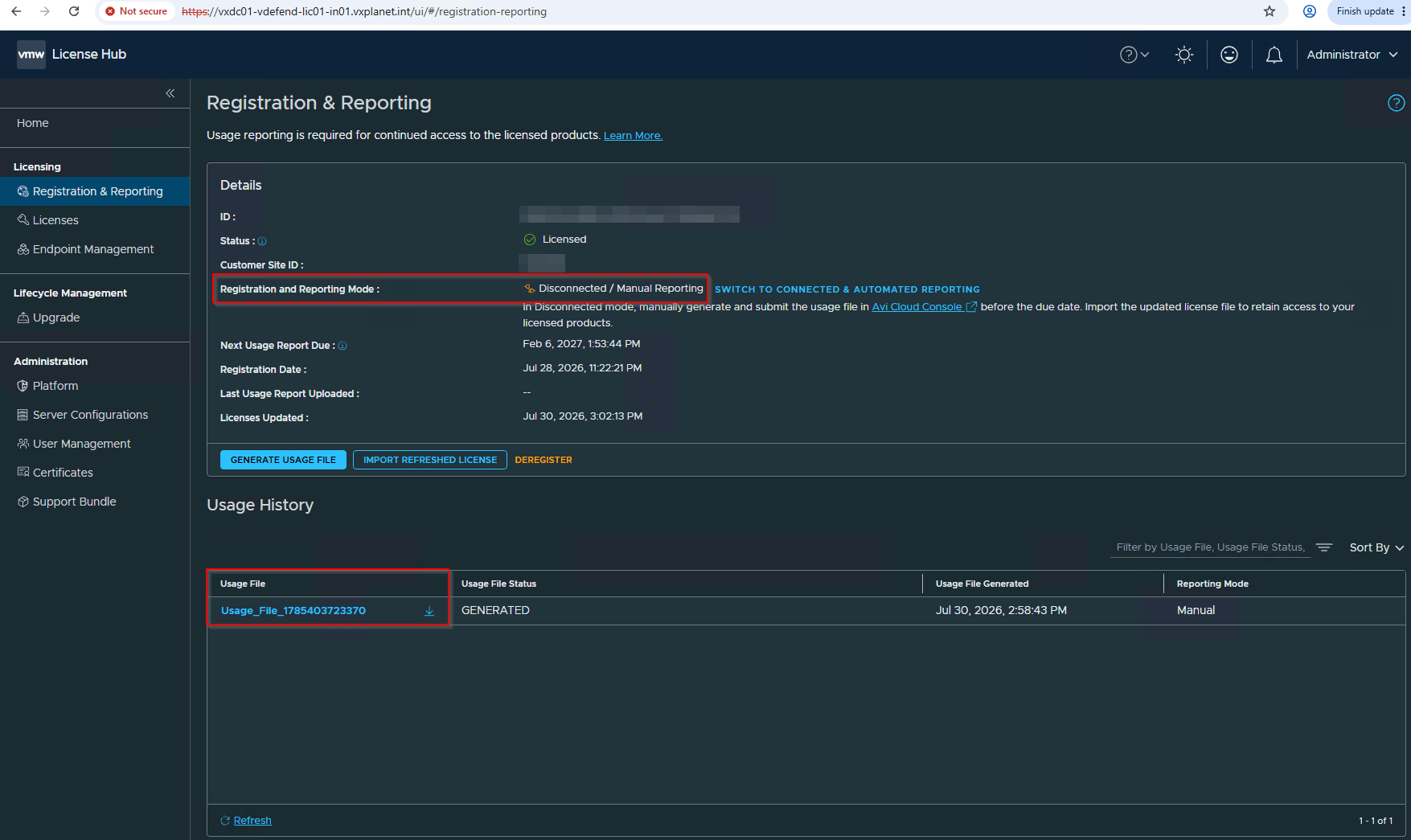This screenshot has height=840, width=1411.
Task: Click the page help question icon
Action: 1397,103
